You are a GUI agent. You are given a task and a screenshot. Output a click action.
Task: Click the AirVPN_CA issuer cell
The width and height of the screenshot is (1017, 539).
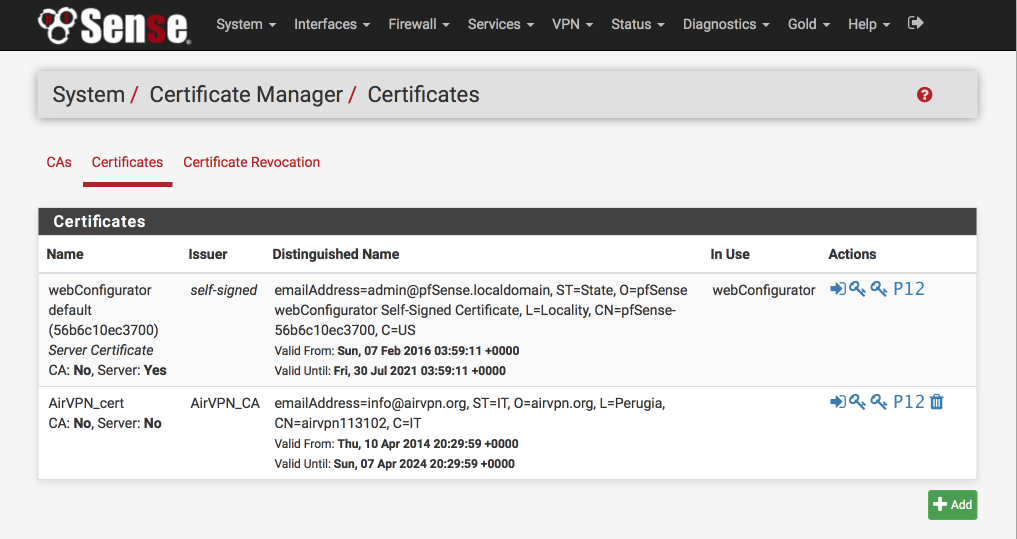225,403
